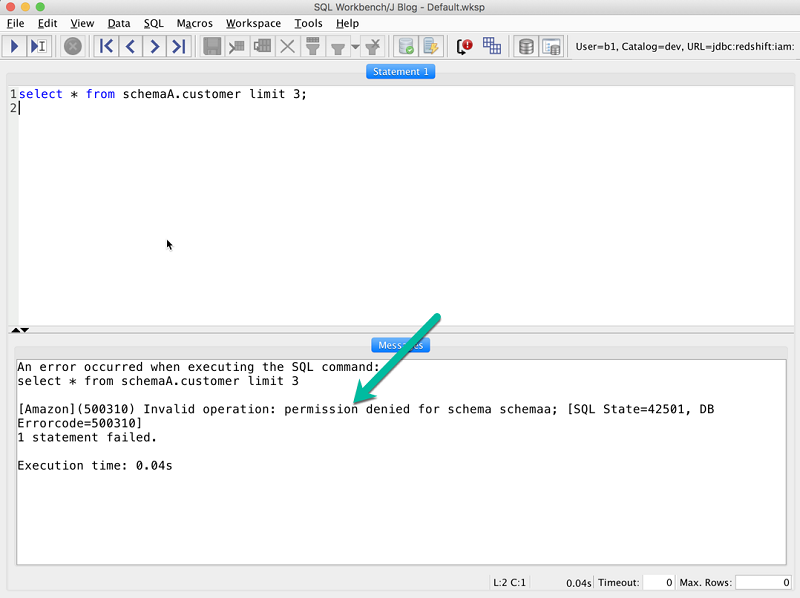Jump to first row navigation icon
Image resolution: width=800 pixels, height=598 pixels.
[106, 46]
